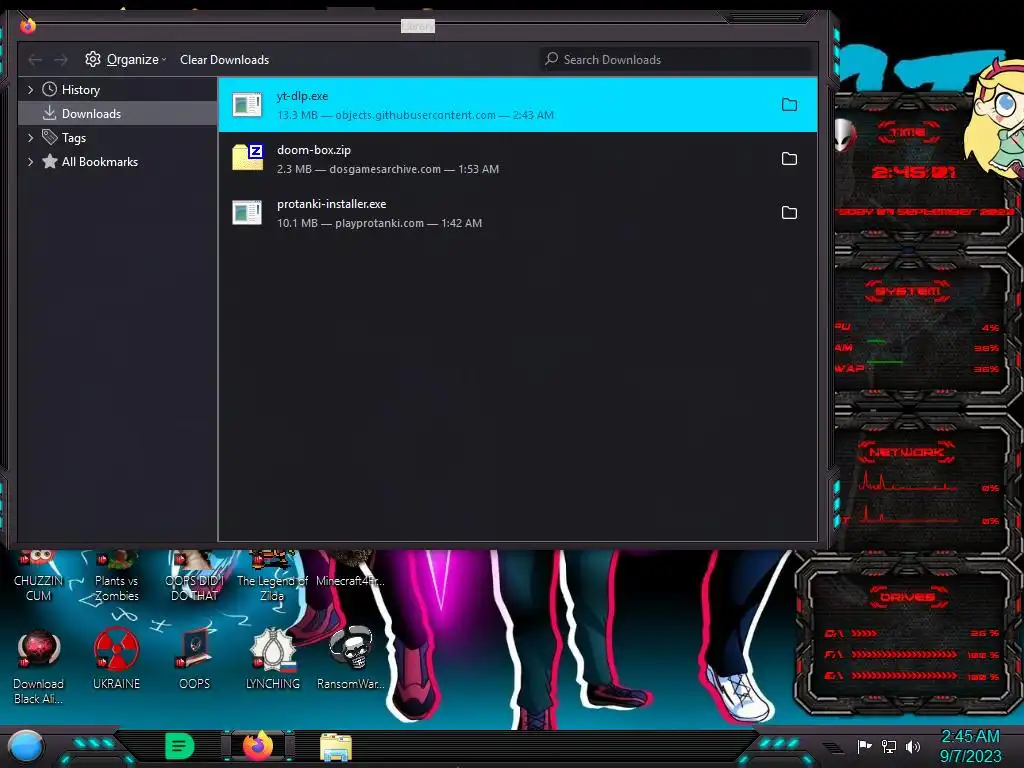Click the search magnifier icon
The width and height of the screenshot is (1024, 768).
(552, 59)
